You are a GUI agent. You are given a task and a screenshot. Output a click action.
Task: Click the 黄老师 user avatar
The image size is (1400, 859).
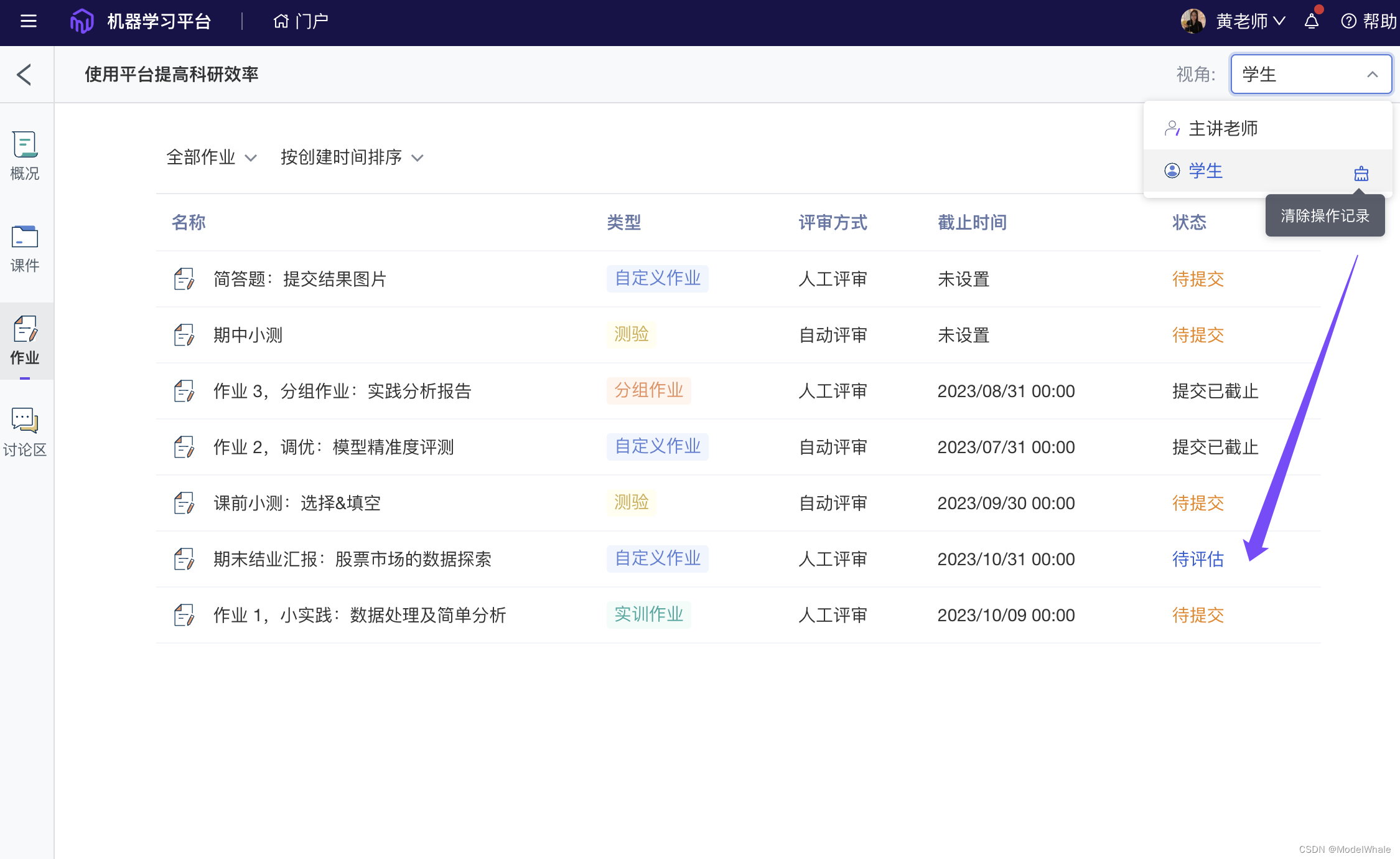pos(1193,22)
